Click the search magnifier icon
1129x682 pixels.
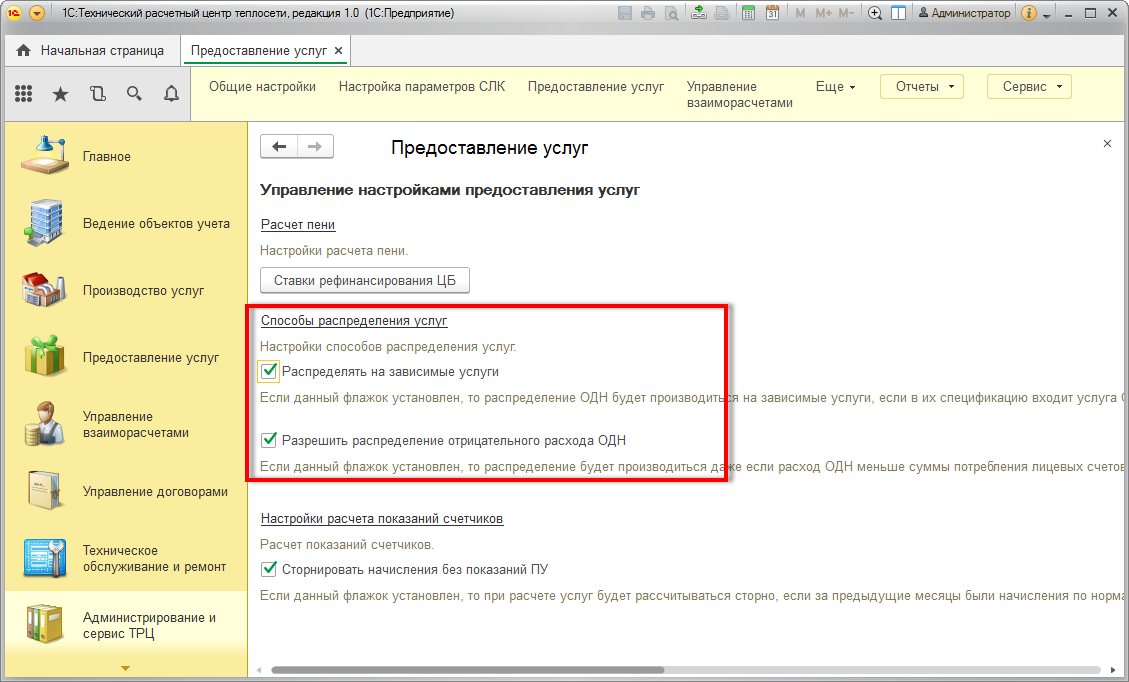click(134, 94)
